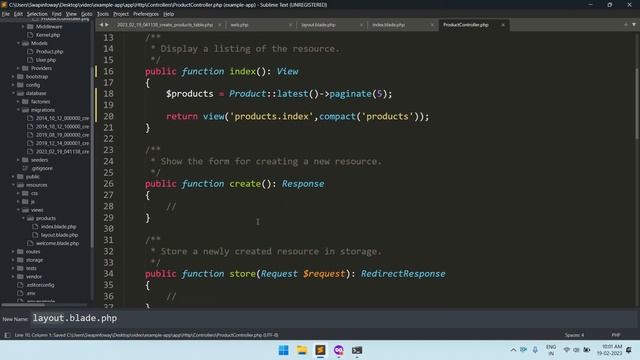The image size is (640, 360).
Task: Expand the vendor folder
Action: (x=13, y=276)
